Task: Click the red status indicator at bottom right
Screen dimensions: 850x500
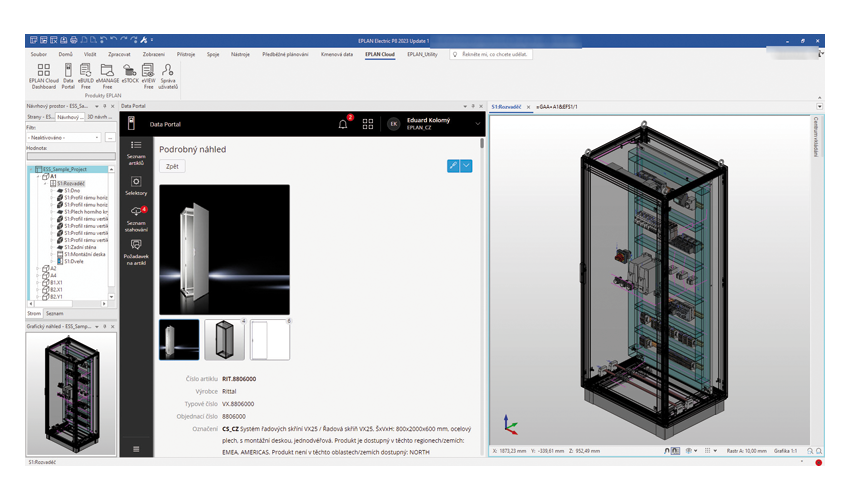Action: tap(819, 463)
